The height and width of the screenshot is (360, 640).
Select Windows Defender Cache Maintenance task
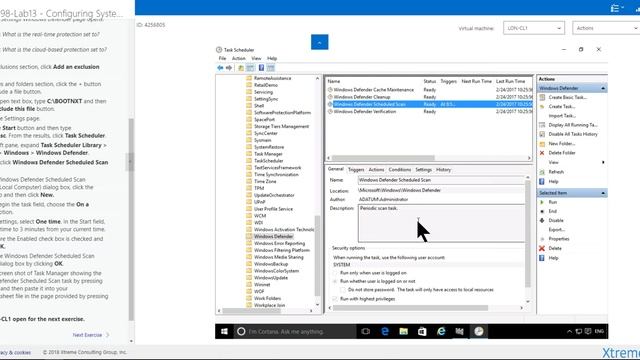point(373,90)
